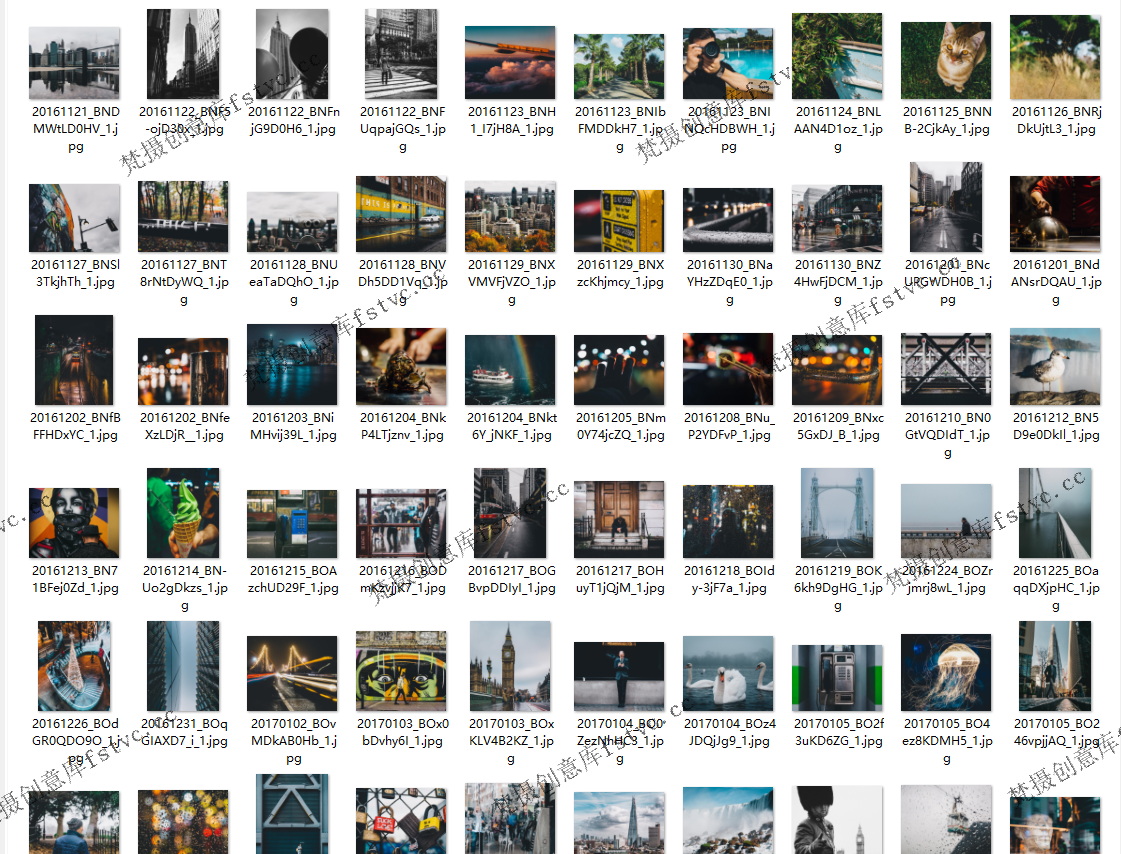The width and height of the screenshot is (1121, 854).
Task: Select seagull photo 20161212_BN5D9e0DkIl_1.jpg
Action: [x=1055, y=367]
